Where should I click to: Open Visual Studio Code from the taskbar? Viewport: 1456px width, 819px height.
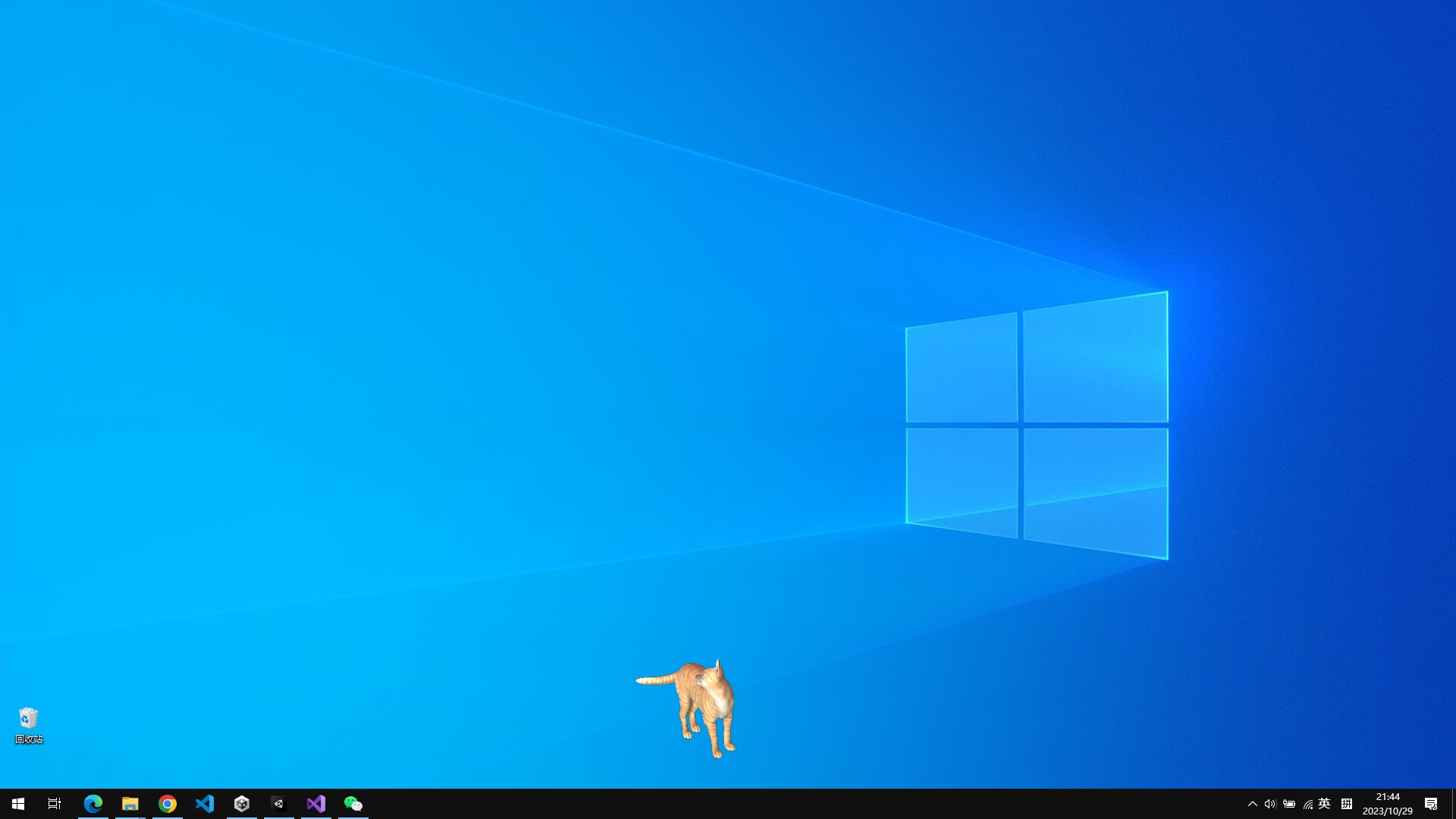tap(204, 803)
